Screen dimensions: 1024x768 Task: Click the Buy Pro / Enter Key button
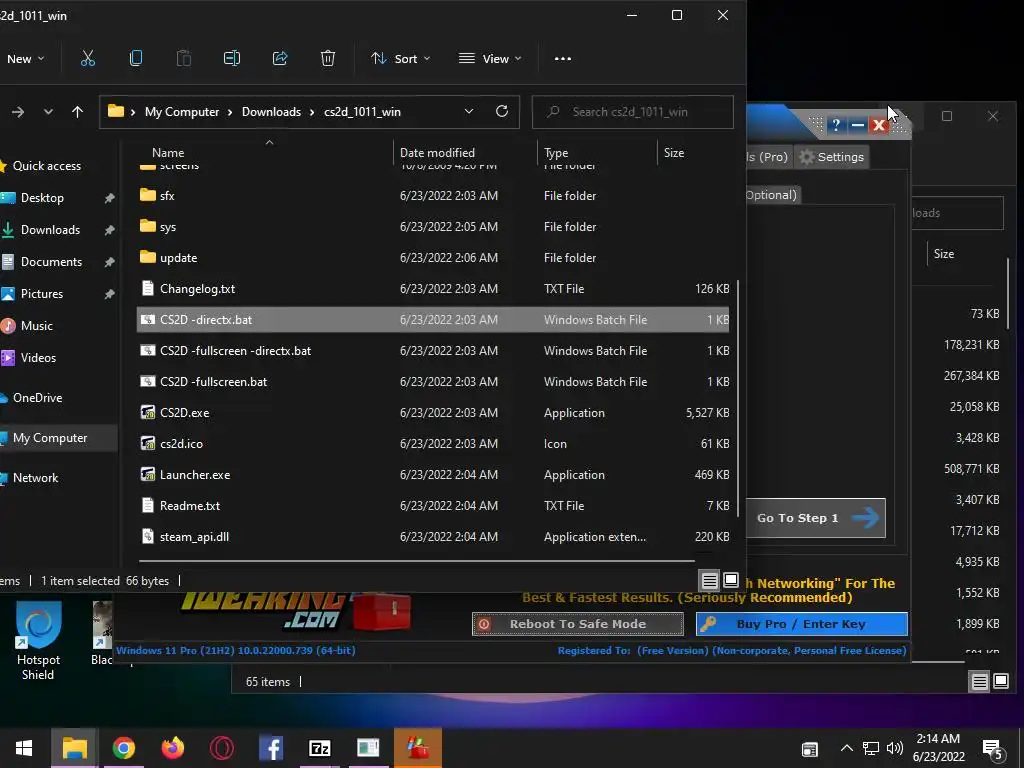(x=802, y=624)
